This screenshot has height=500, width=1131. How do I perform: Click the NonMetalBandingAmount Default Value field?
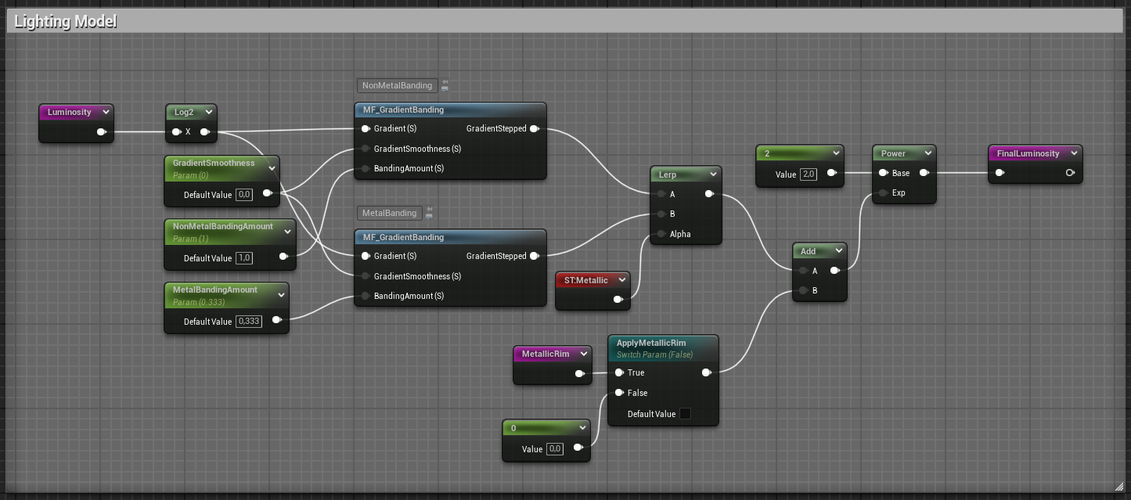click(x=244, y=258)
